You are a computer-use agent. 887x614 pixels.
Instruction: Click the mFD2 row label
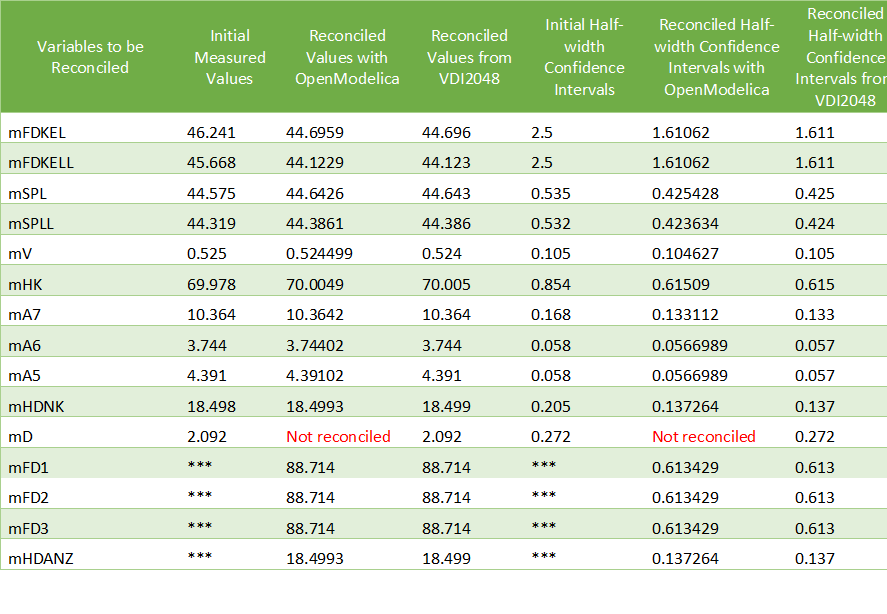(28, 498)
